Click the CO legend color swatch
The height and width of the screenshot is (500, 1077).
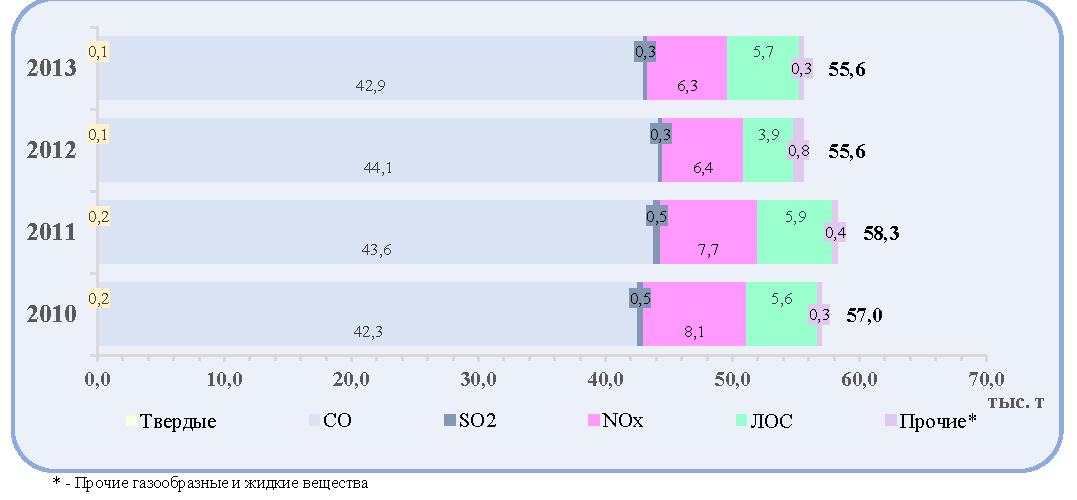coord(313,420)
